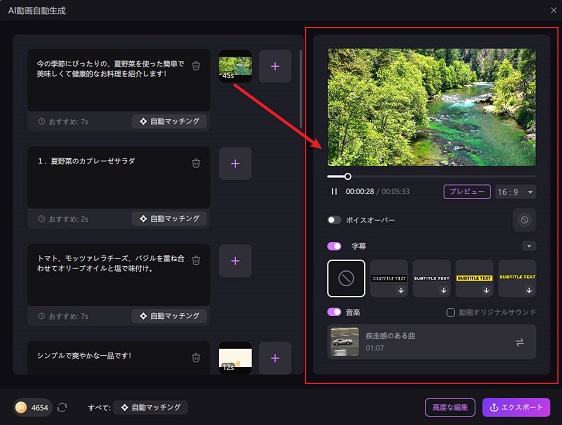
Task: Download the bold white subtitle text style
Action: 444,291
